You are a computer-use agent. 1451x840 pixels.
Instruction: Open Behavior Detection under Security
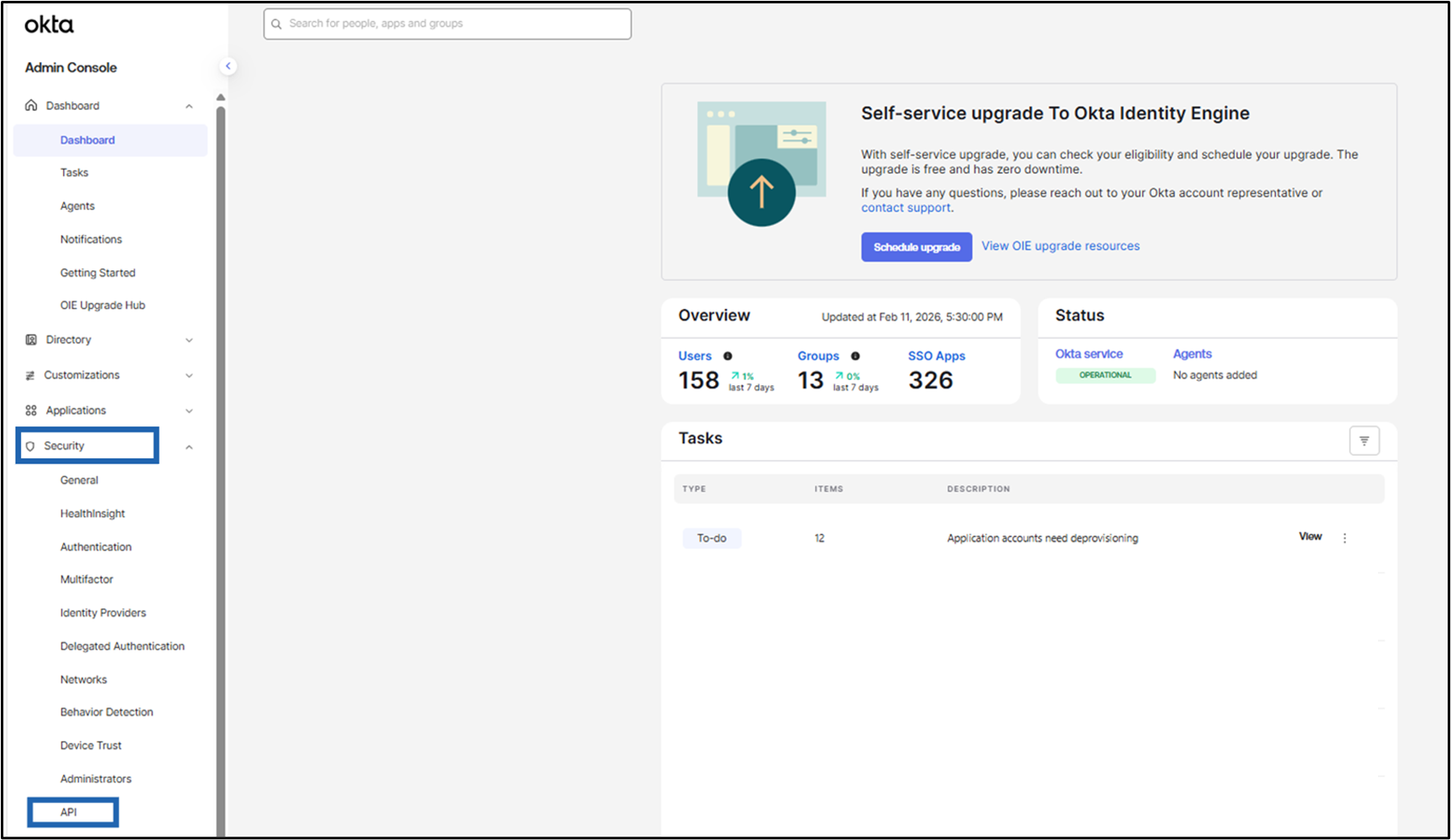pos(107,712)
